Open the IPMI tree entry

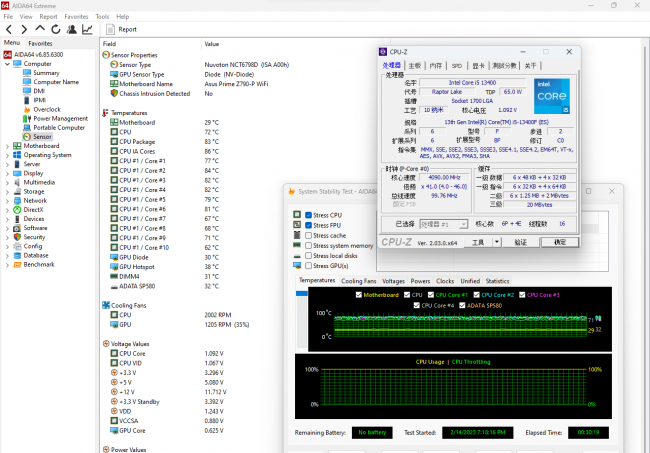point(39,100)
